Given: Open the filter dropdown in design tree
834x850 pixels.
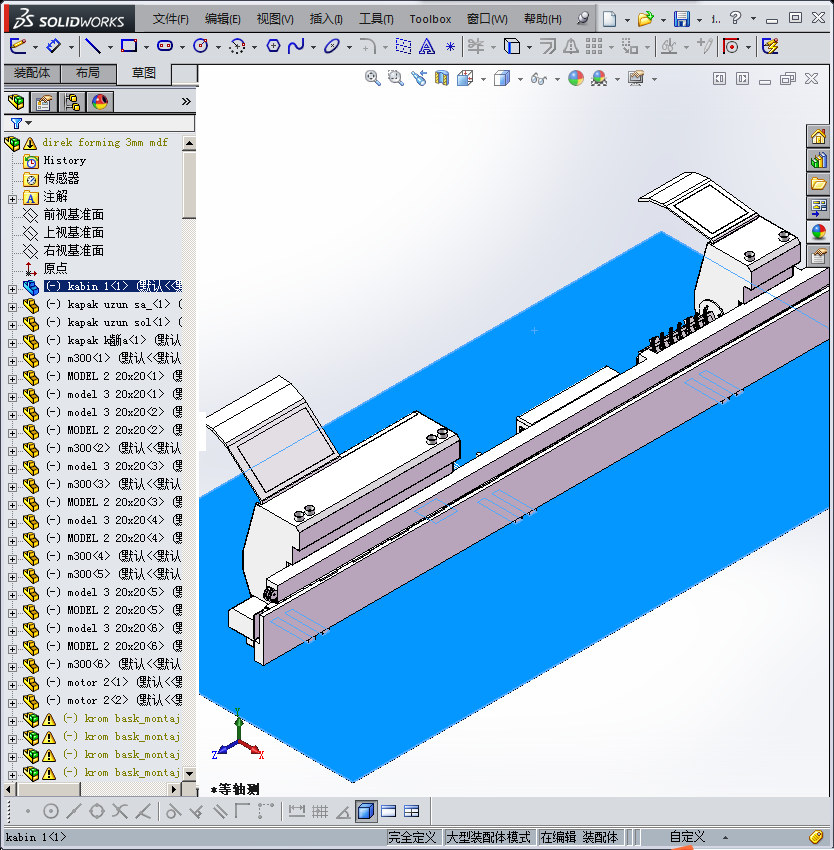Looking at the screenshot, I should click(29, 123).
